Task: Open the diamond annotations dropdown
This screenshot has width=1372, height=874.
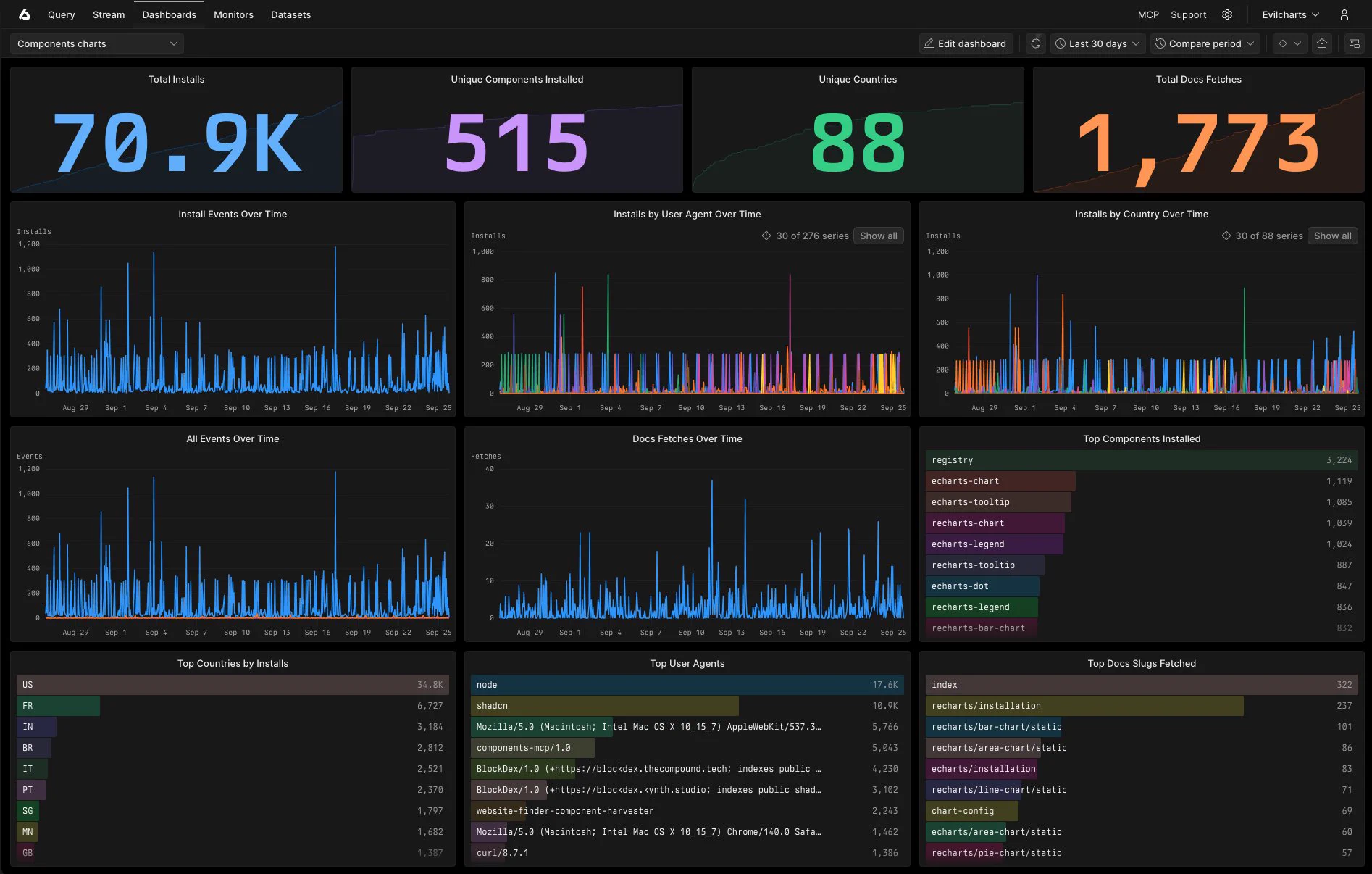Action: click(1289, 43)
